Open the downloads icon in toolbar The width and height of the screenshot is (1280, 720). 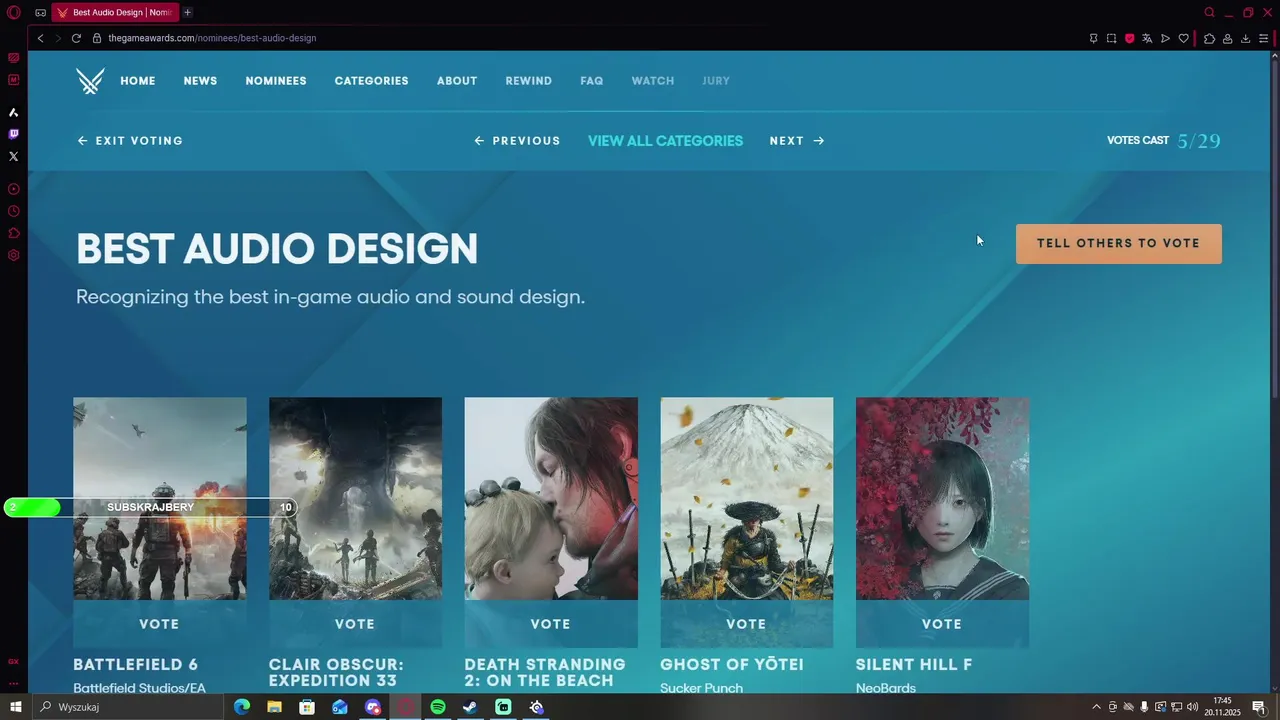tap(1245, 38)
